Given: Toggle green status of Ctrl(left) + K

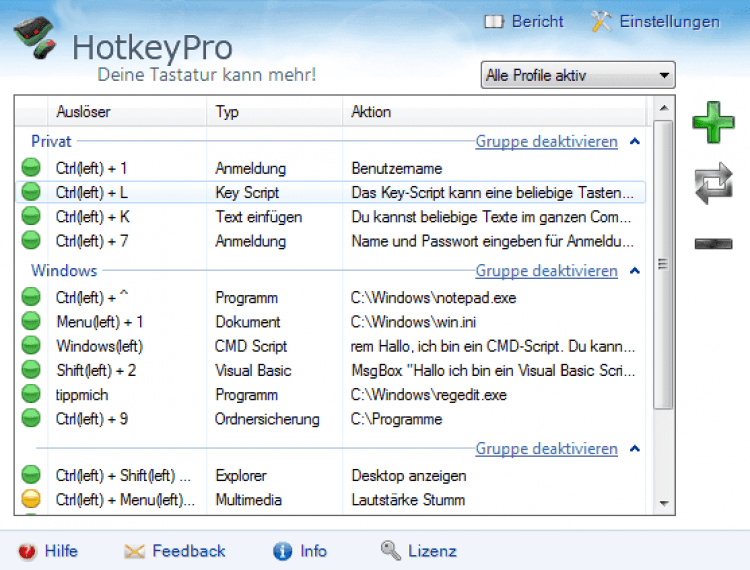Looking at the screenshot, I should (x=31, y=216).
